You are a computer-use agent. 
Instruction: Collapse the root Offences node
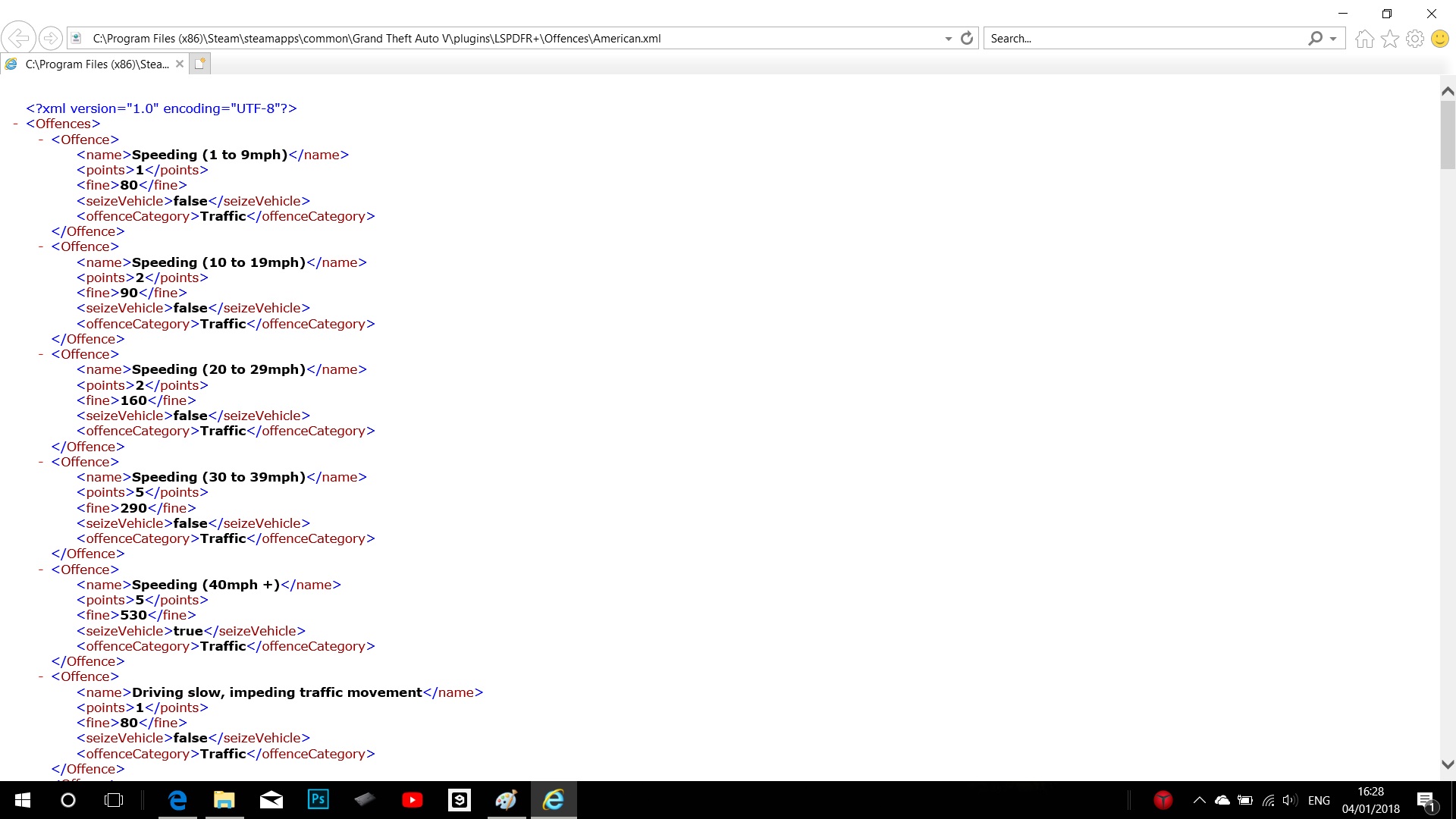coord(15,124)
